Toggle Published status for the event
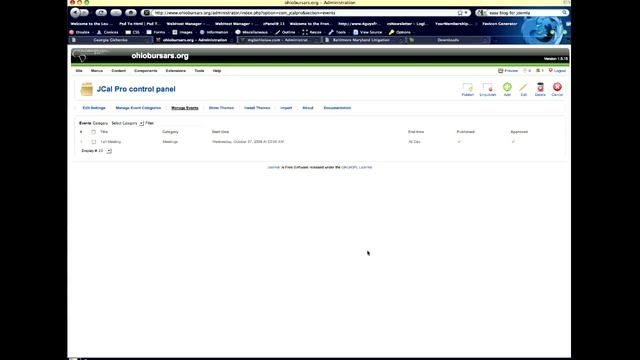 click(459, 142)
